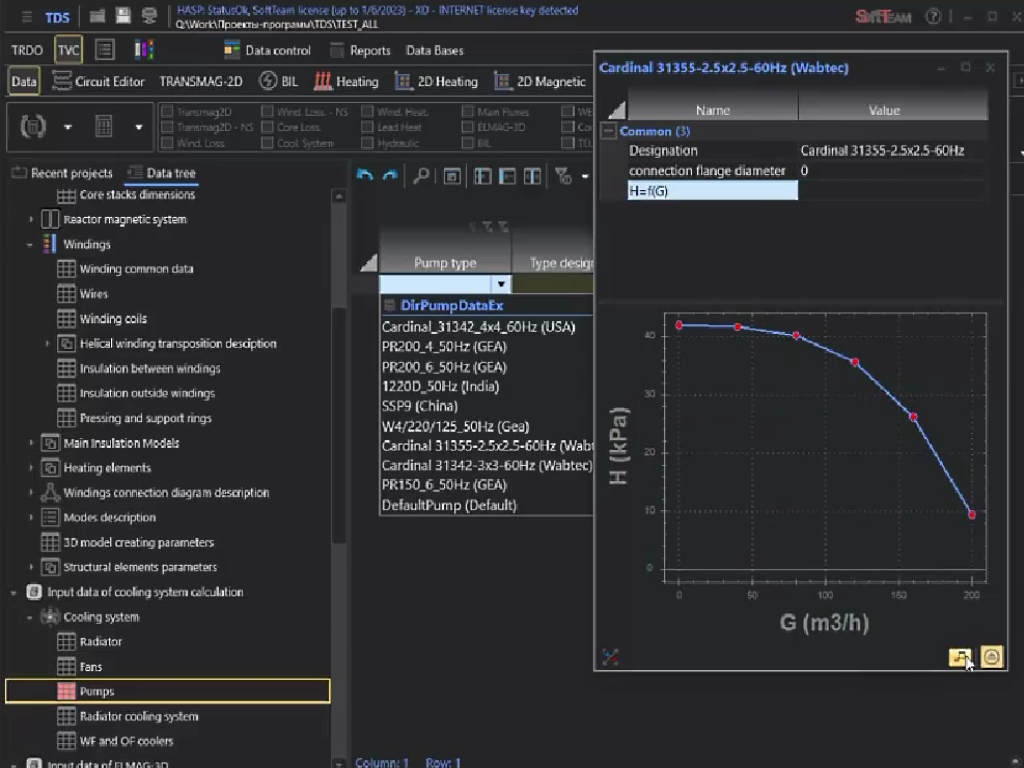This screenshot has height=768, width=1024.
Task: Open the Heating tab
Action: tap(347, 82)
